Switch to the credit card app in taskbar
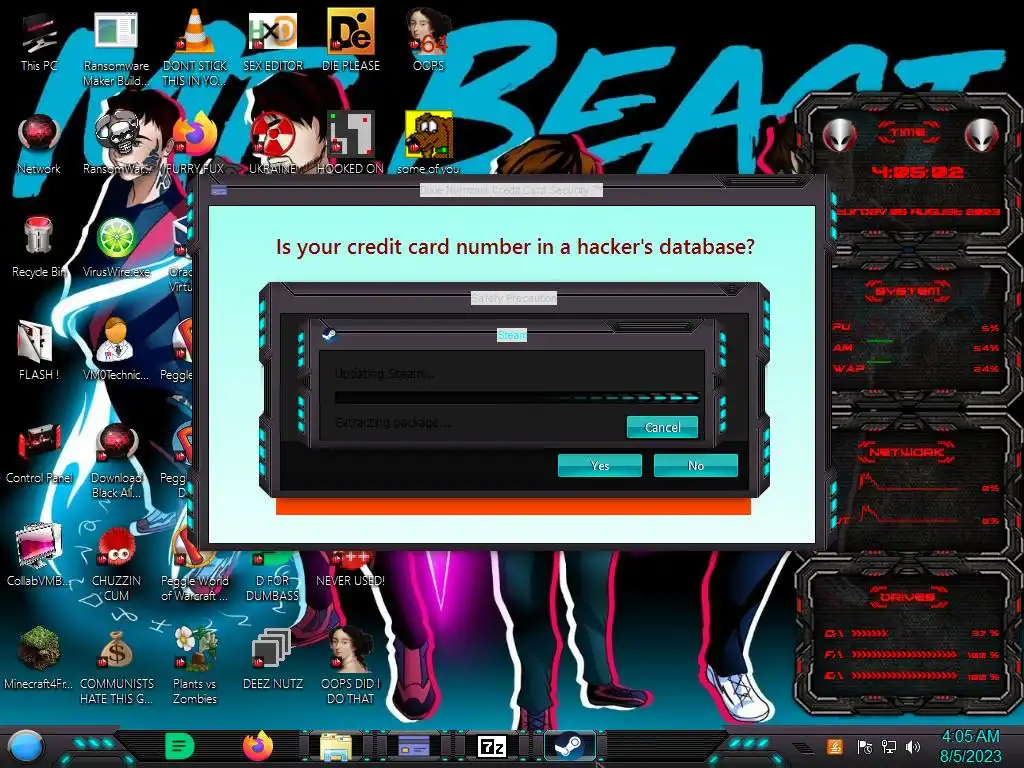 pos(414,746)
